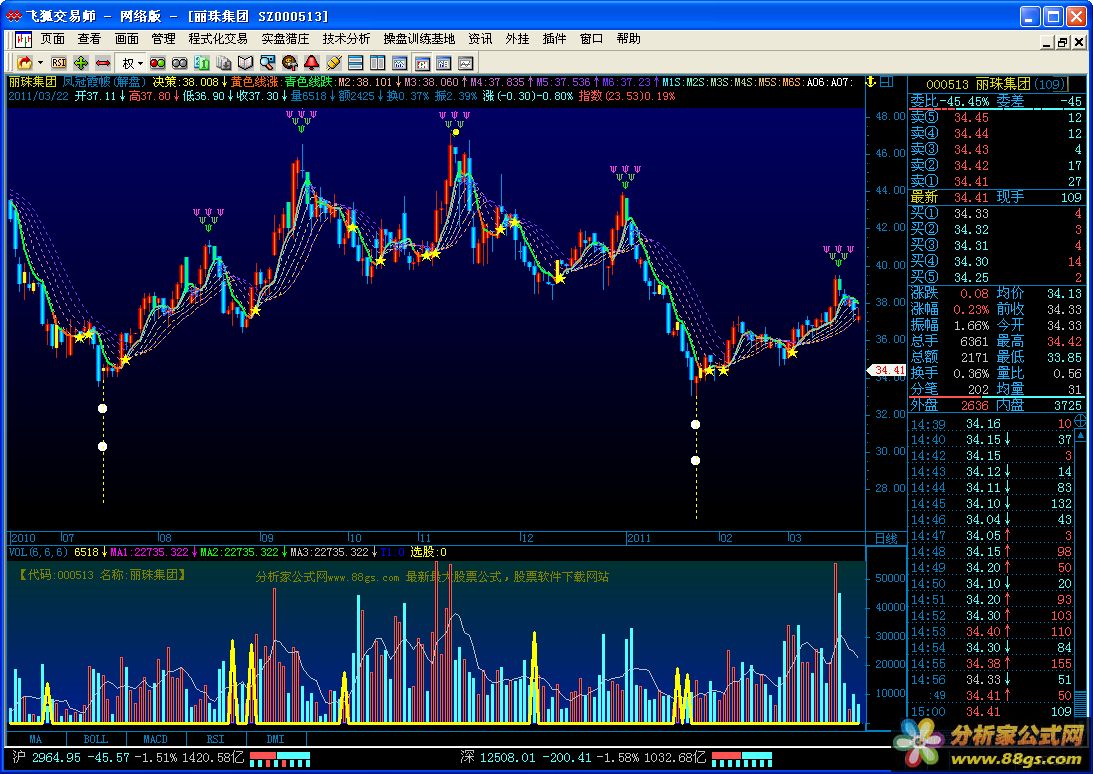The height and width of the screenshot is (774, 1093).
Task: Click stock title 000513 丽珠集团 in quote panel
Action: [x=995, y=84]
